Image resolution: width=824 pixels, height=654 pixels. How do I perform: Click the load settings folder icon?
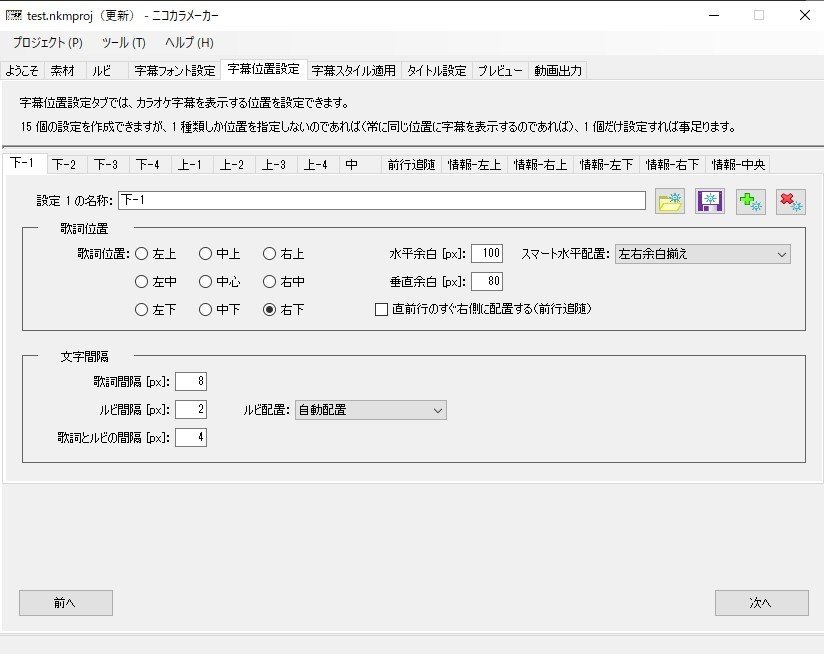tap(670, 201)
